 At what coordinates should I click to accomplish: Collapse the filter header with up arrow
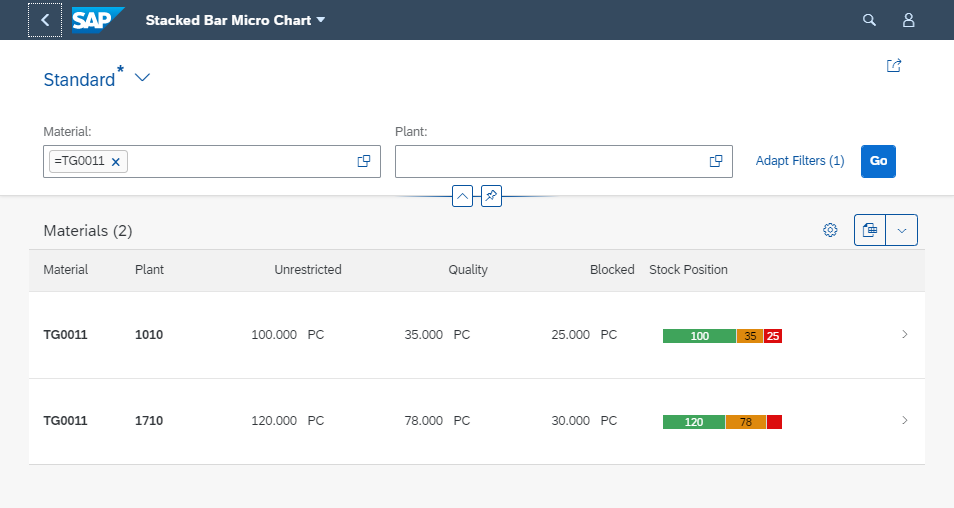[x=462, y=196]
